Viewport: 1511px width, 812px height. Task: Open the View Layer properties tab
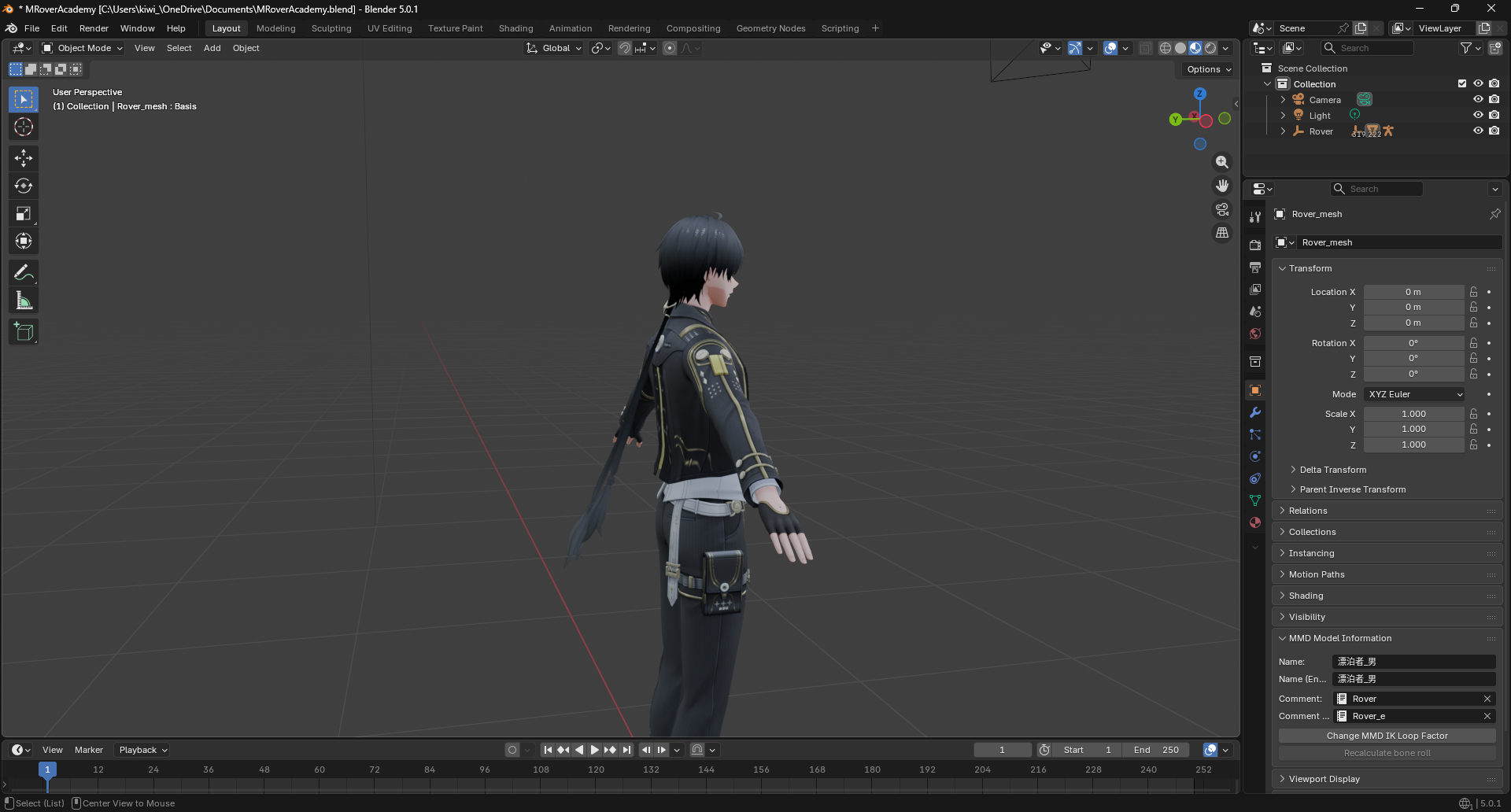1255,290
